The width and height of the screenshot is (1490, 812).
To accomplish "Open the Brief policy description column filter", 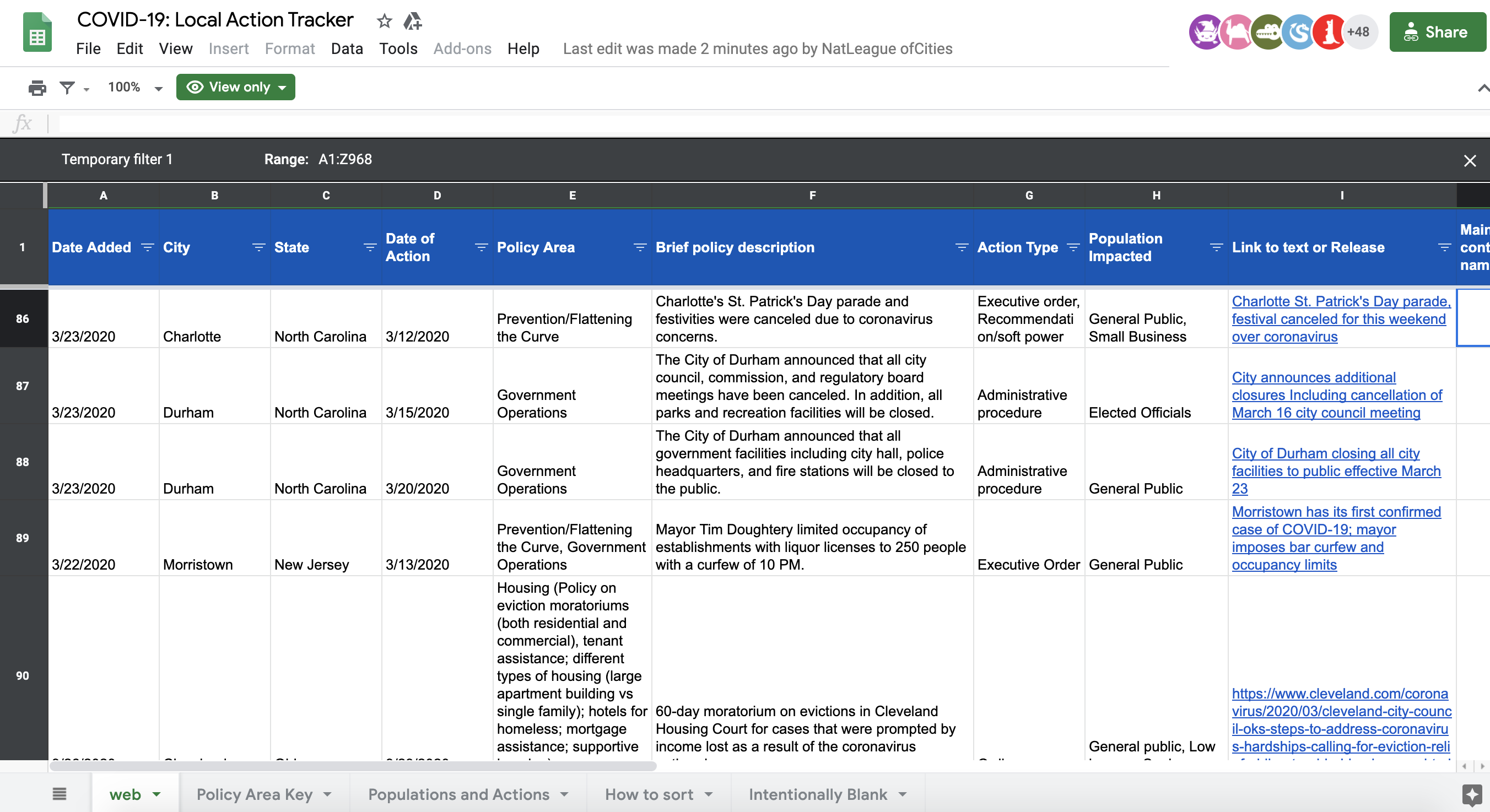I will tap(962, 247).
